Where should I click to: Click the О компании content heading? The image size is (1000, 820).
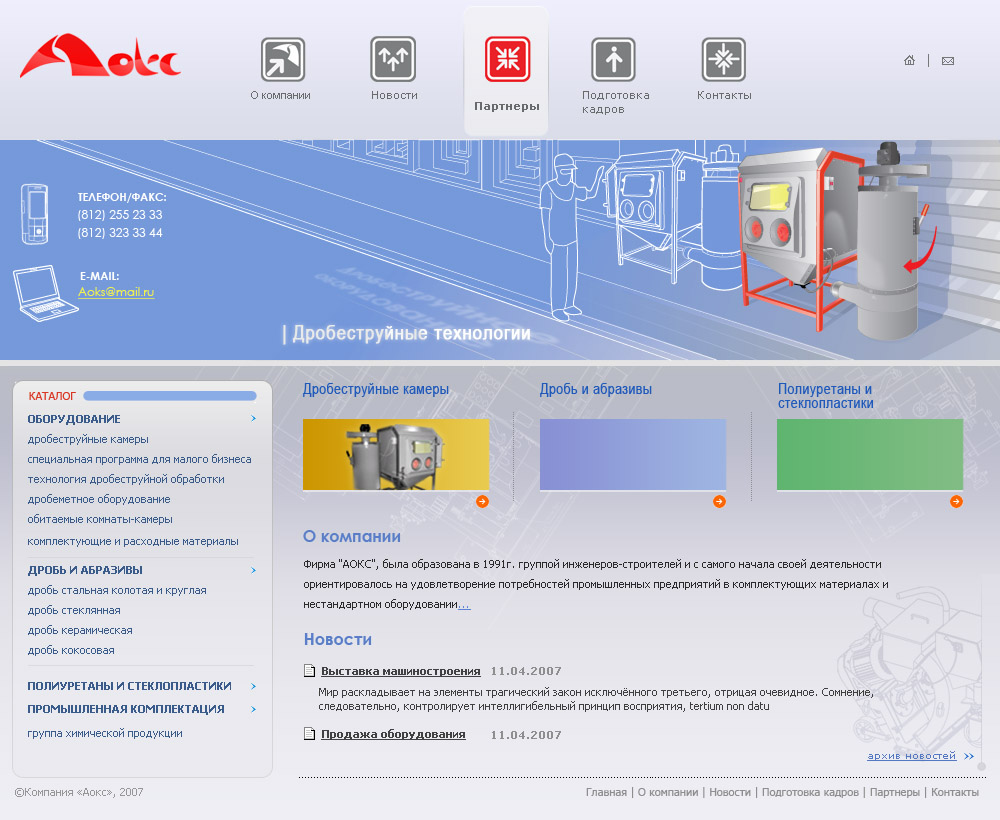click(x=351, y=536)
